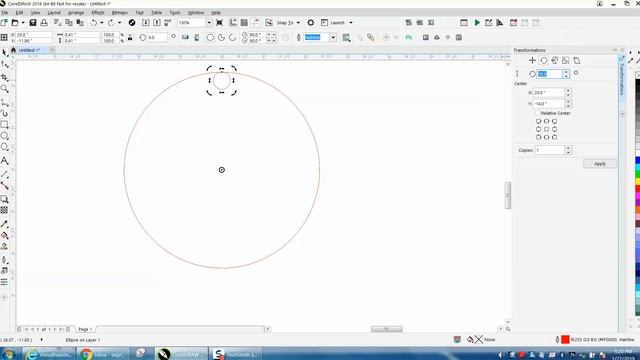Select the bottom-right anchor point in Transformations
The image size is (640, 360).
(554, 137)
